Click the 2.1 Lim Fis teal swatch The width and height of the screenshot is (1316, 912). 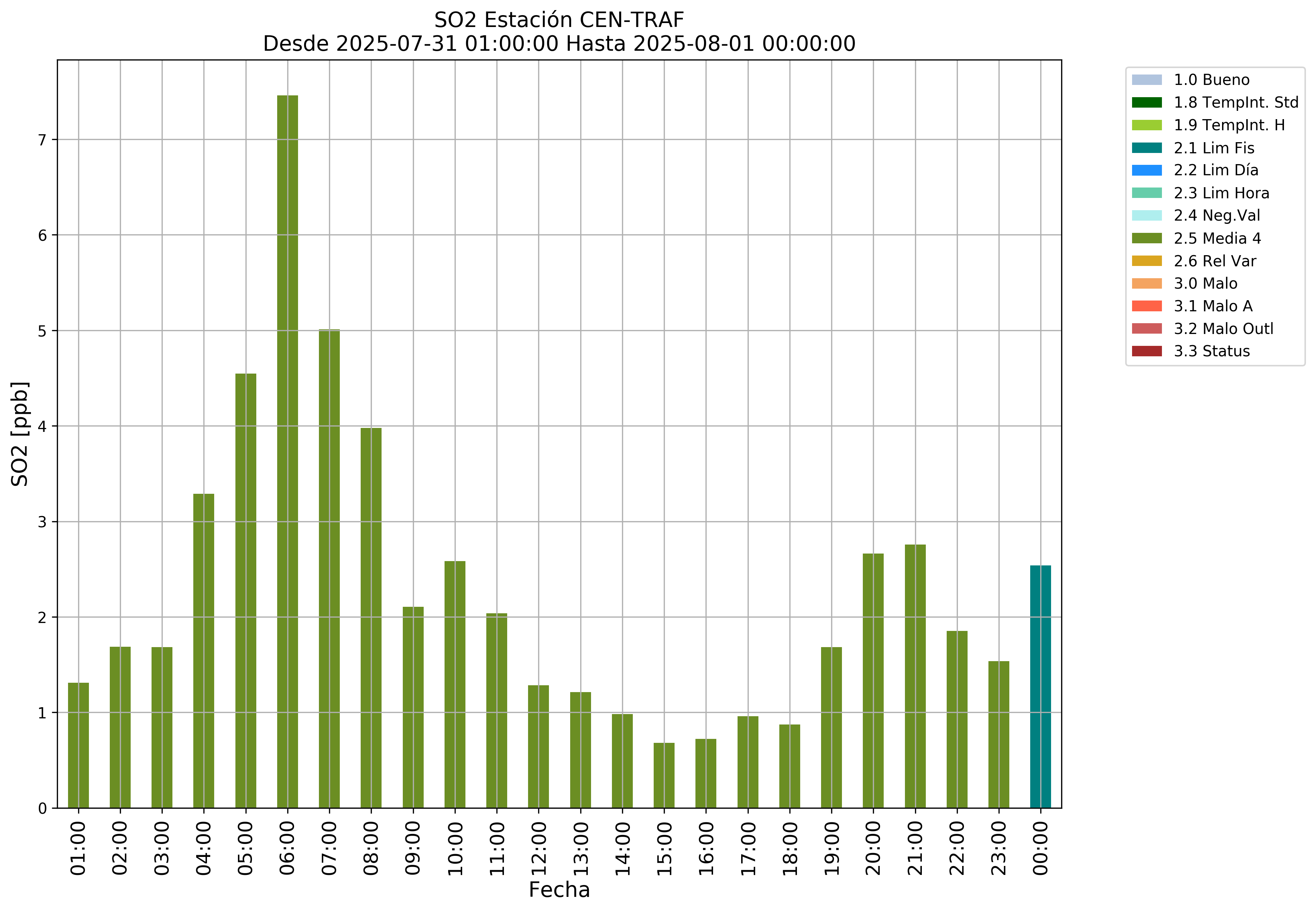tap(1146, 148)
